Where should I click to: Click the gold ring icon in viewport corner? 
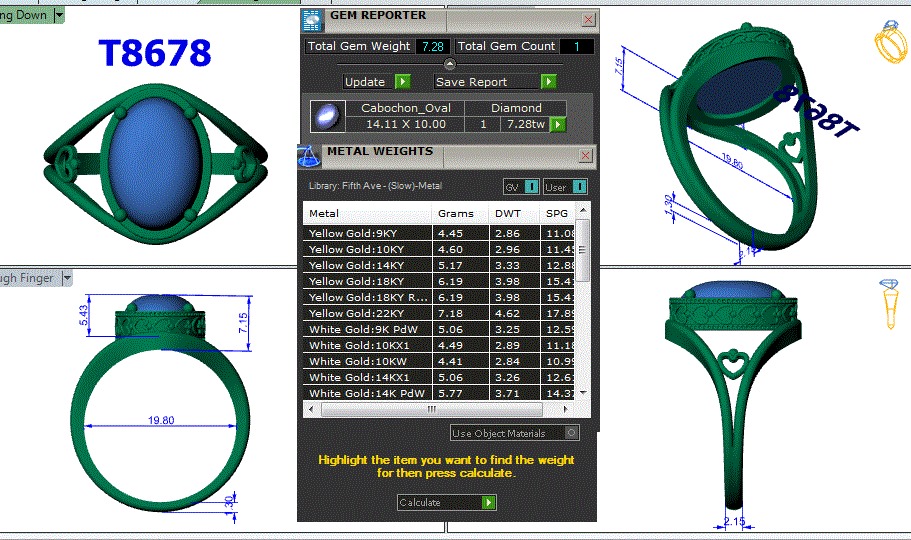pyautogui.click(x=889, y=44)
